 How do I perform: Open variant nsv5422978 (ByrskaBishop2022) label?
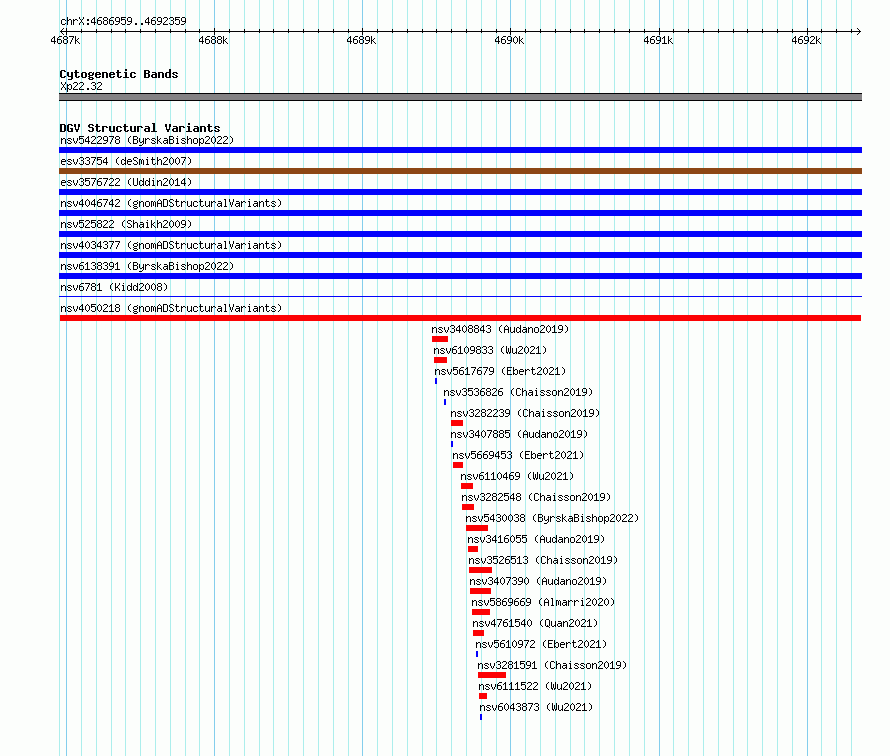coord(147,140)
